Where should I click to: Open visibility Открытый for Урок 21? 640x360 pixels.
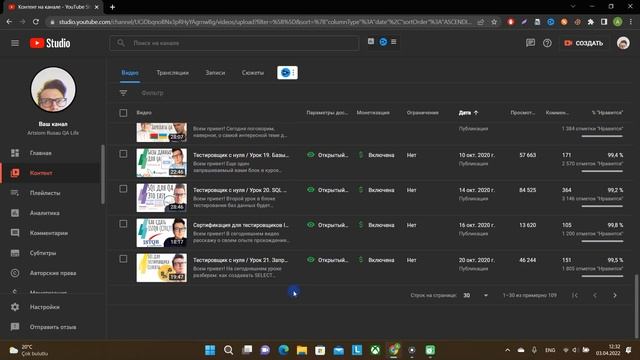click(x=328, y=260)
